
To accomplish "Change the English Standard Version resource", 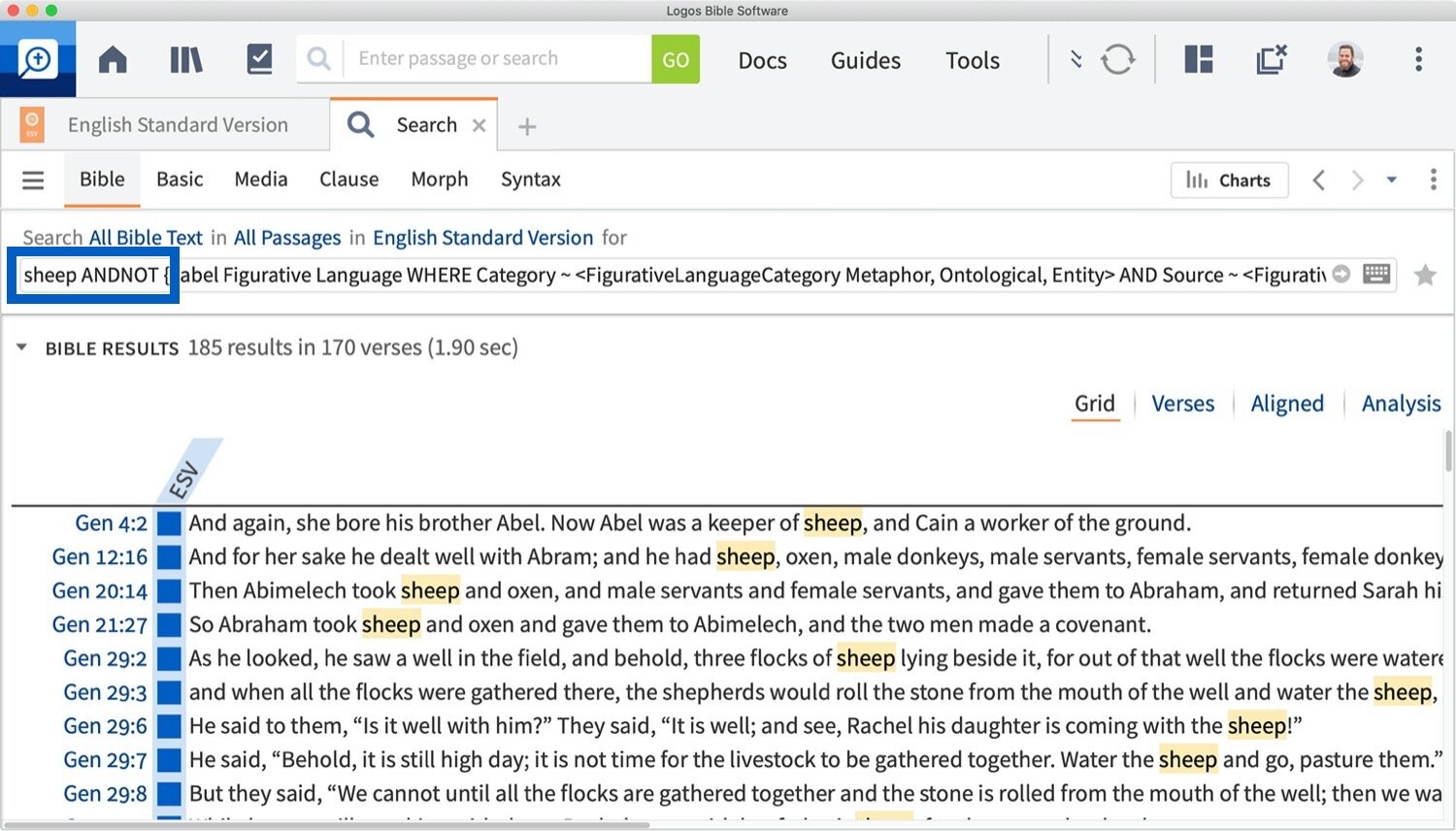I will (482, 238).
